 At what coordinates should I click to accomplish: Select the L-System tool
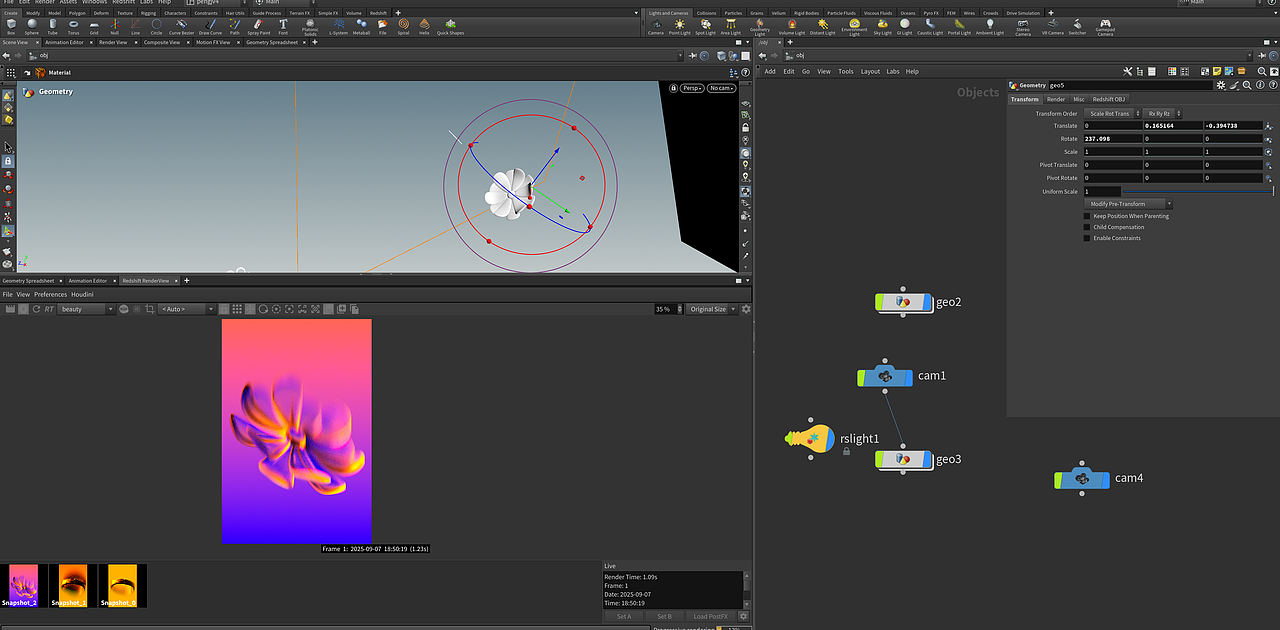coord(339,26)
